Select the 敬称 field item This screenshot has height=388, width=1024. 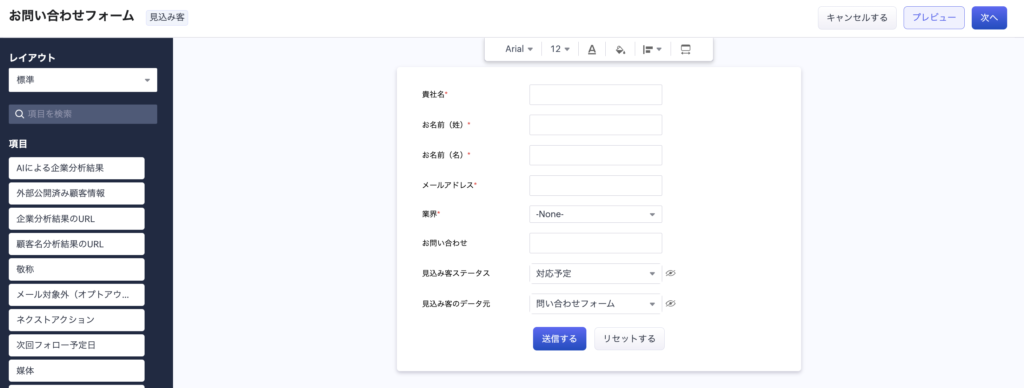tap(76, 269)
